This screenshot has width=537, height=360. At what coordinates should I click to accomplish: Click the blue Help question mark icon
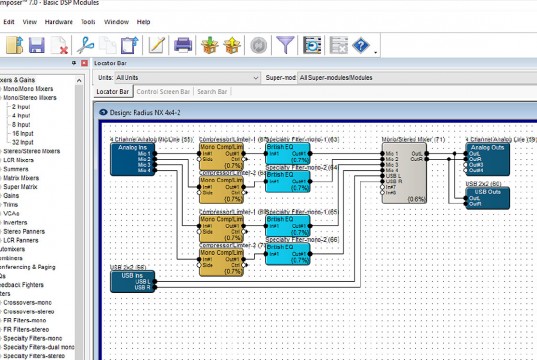coord(361,45)
